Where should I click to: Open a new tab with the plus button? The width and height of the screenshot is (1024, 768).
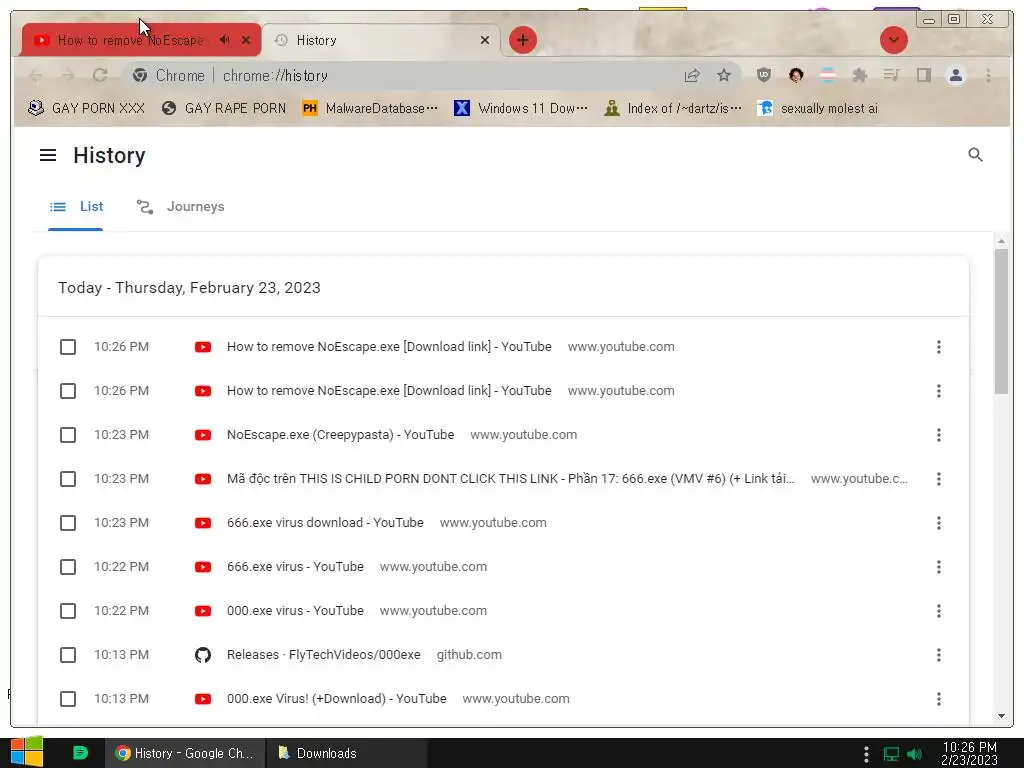(x=522, y=40)
